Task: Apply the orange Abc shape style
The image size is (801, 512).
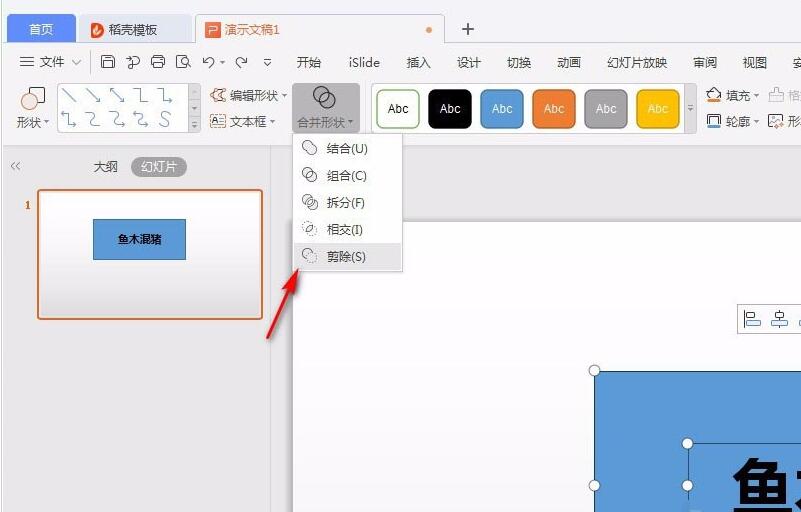Action: 554,109
